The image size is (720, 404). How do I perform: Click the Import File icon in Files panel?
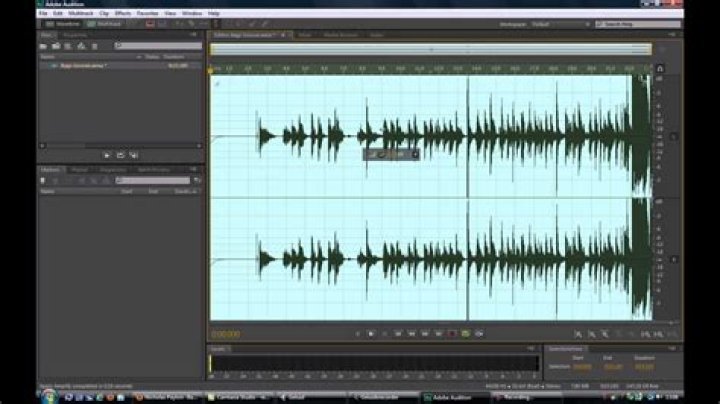click(x=56, y=46)
